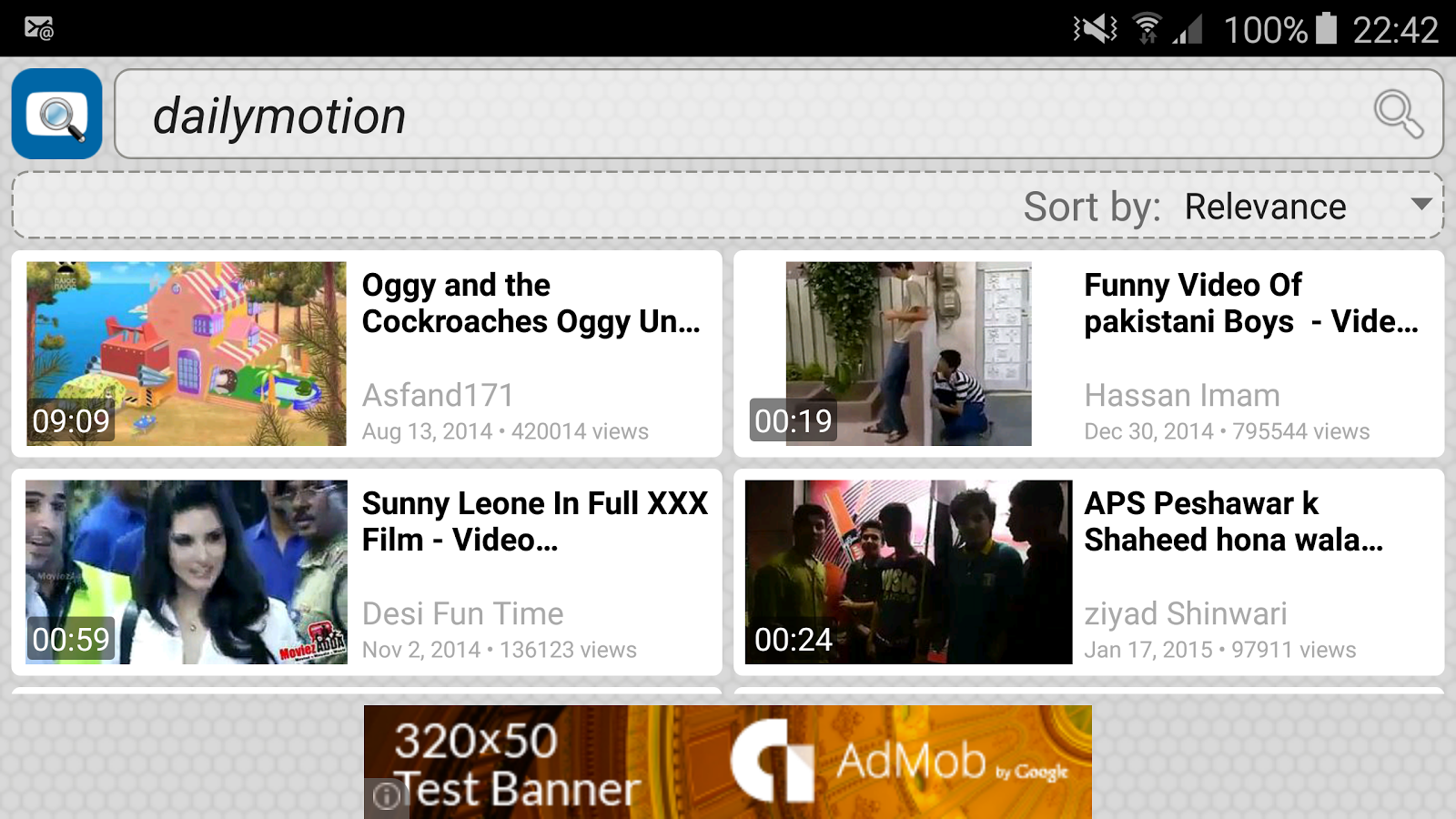Select the Sunny Leone video title
The height and width of the screenshot is (819, 1456).
click(535, 521)
